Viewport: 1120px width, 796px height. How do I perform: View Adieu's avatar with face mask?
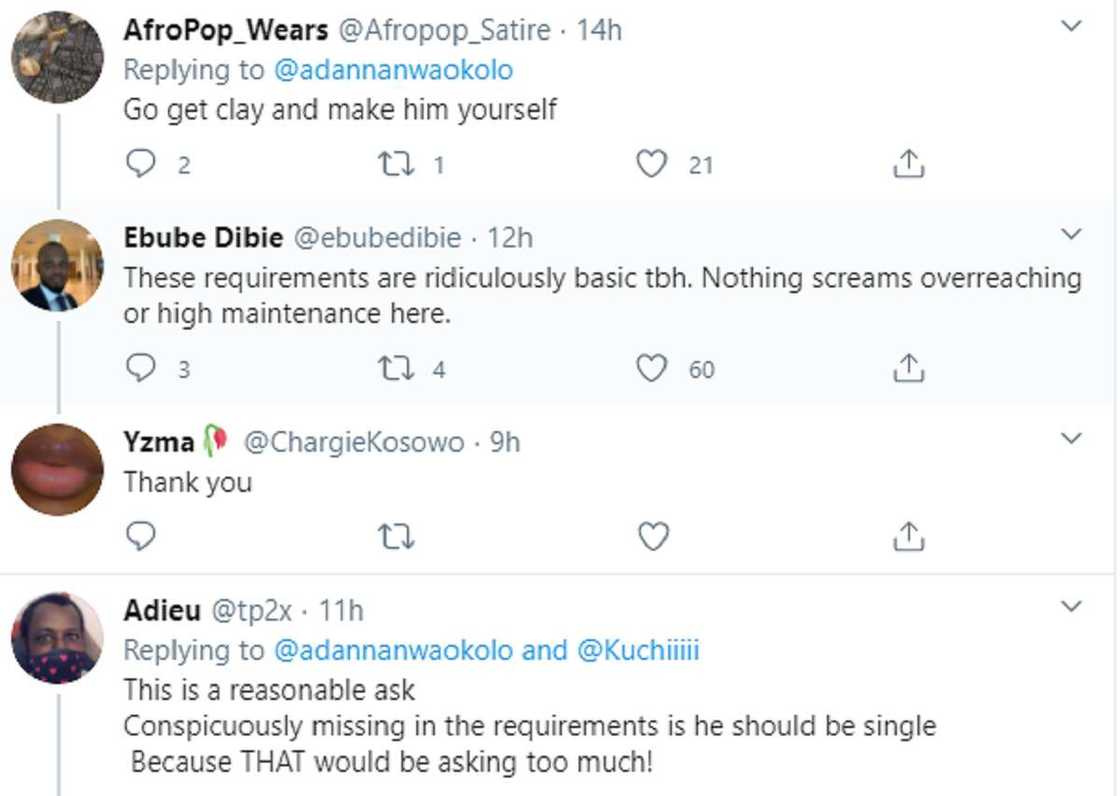pos(57,638)
